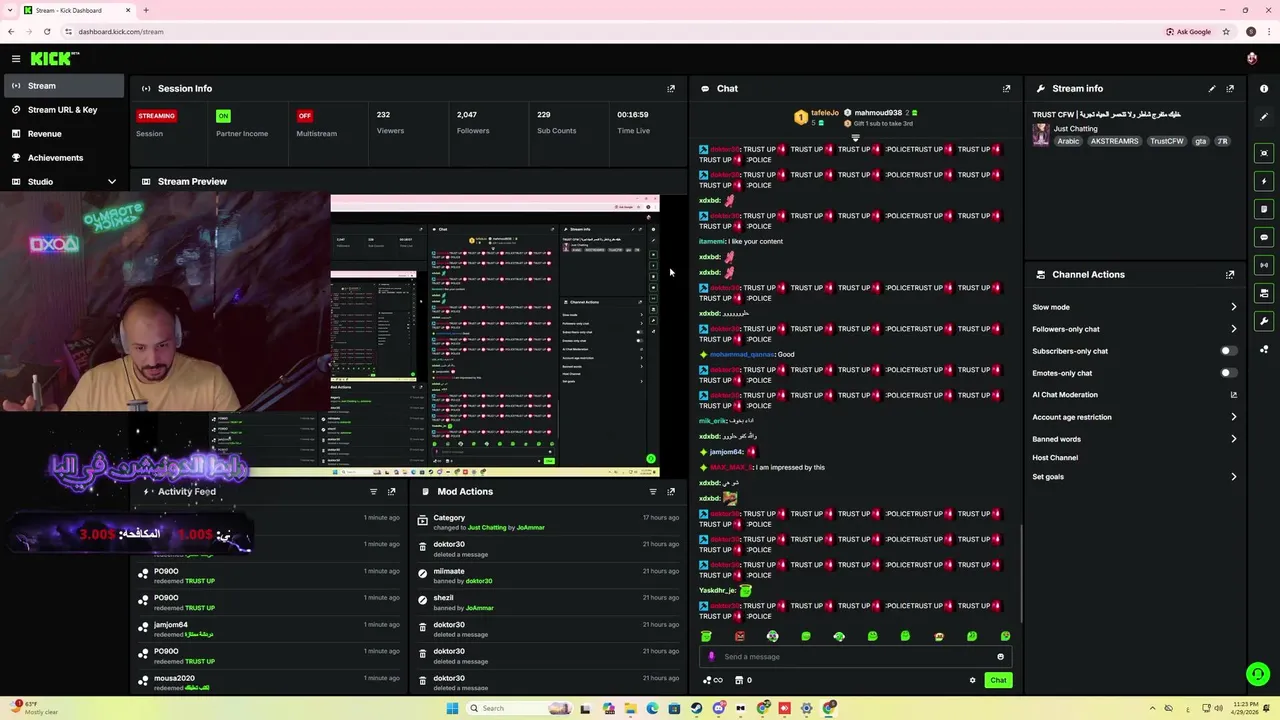Click the AKSTREAMRS stream tag

click(1115, 141)
